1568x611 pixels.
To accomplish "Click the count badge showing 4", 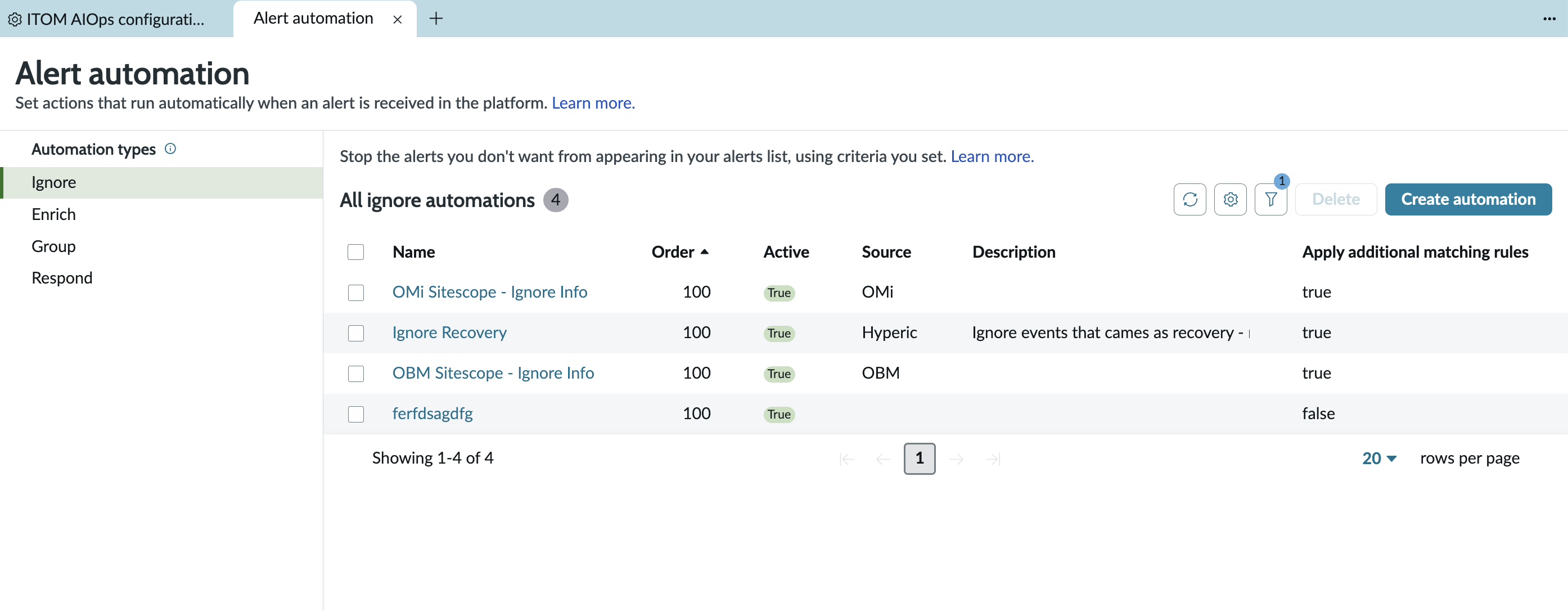I will pos(555,200).
